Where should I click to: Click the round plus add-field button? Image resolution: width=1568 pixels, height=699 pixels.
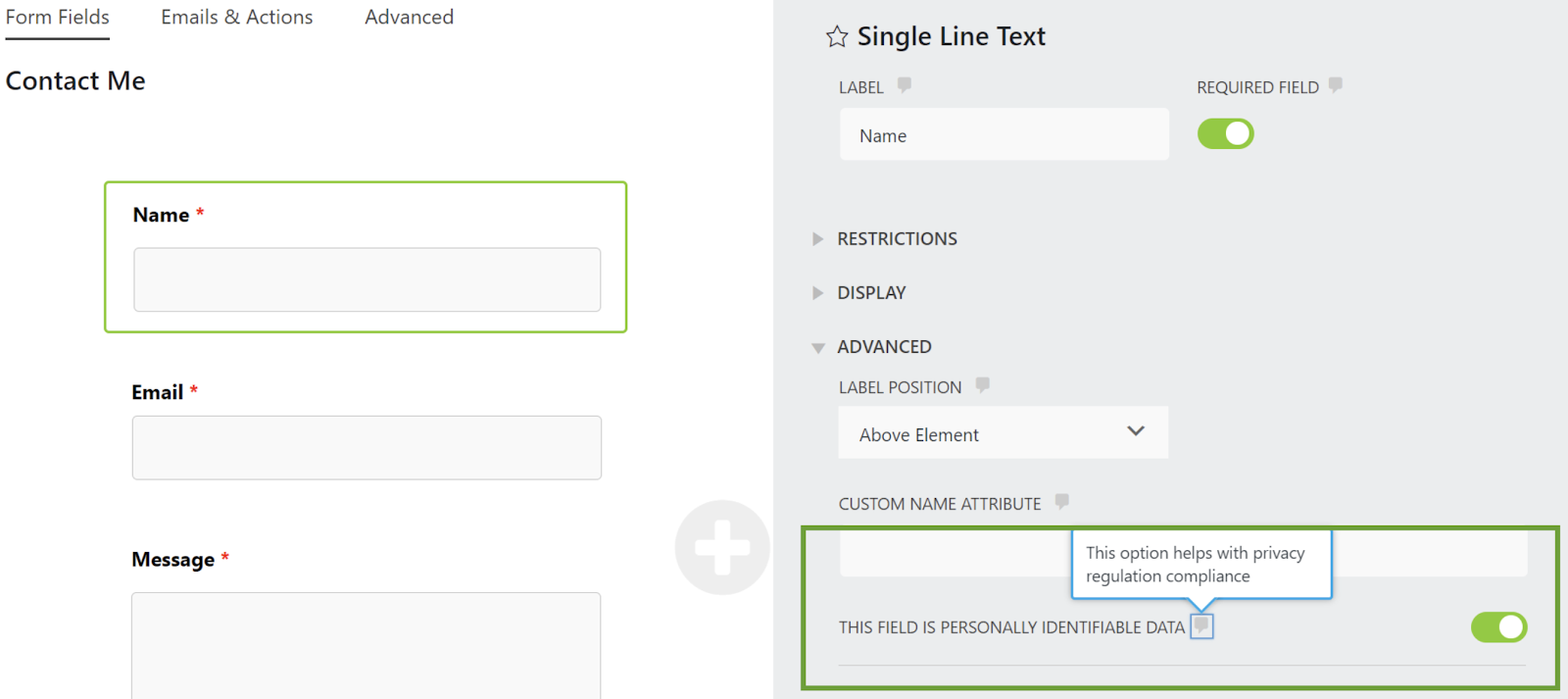722,547
